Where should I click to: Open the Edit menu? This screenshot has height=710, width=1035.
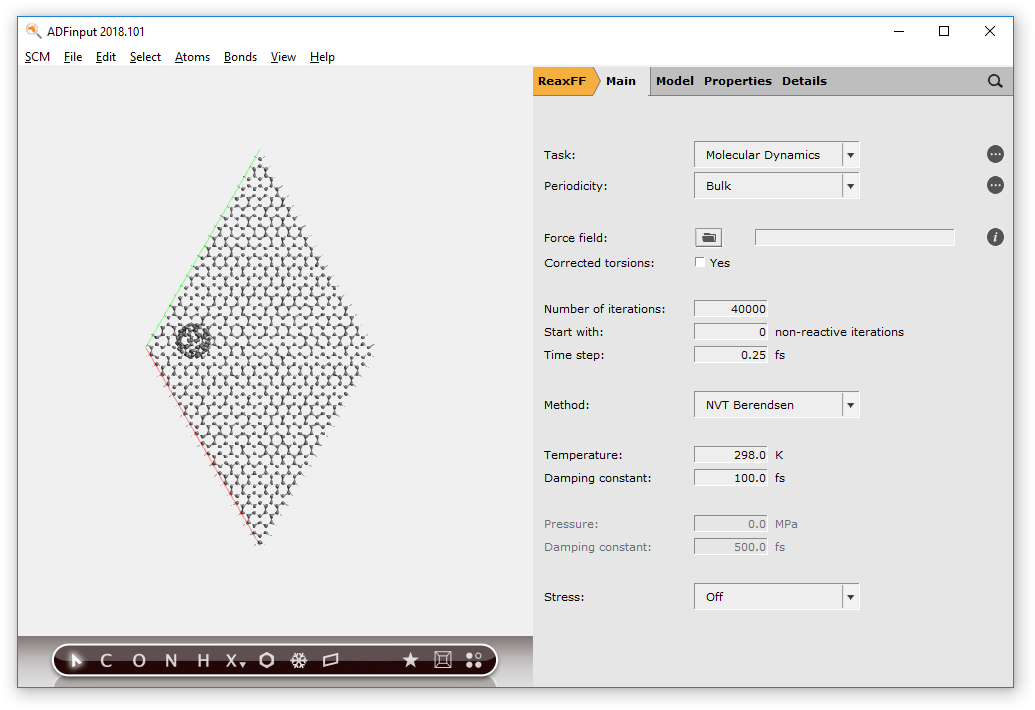pyautogui.click(x=106, y=57)
